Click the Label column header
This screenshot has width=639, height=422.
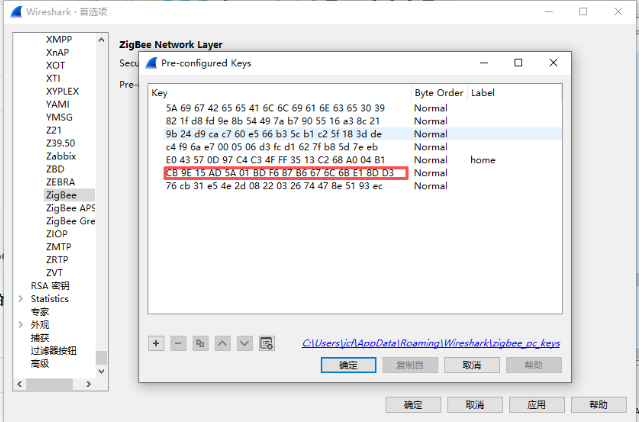[x=515, y=93]
